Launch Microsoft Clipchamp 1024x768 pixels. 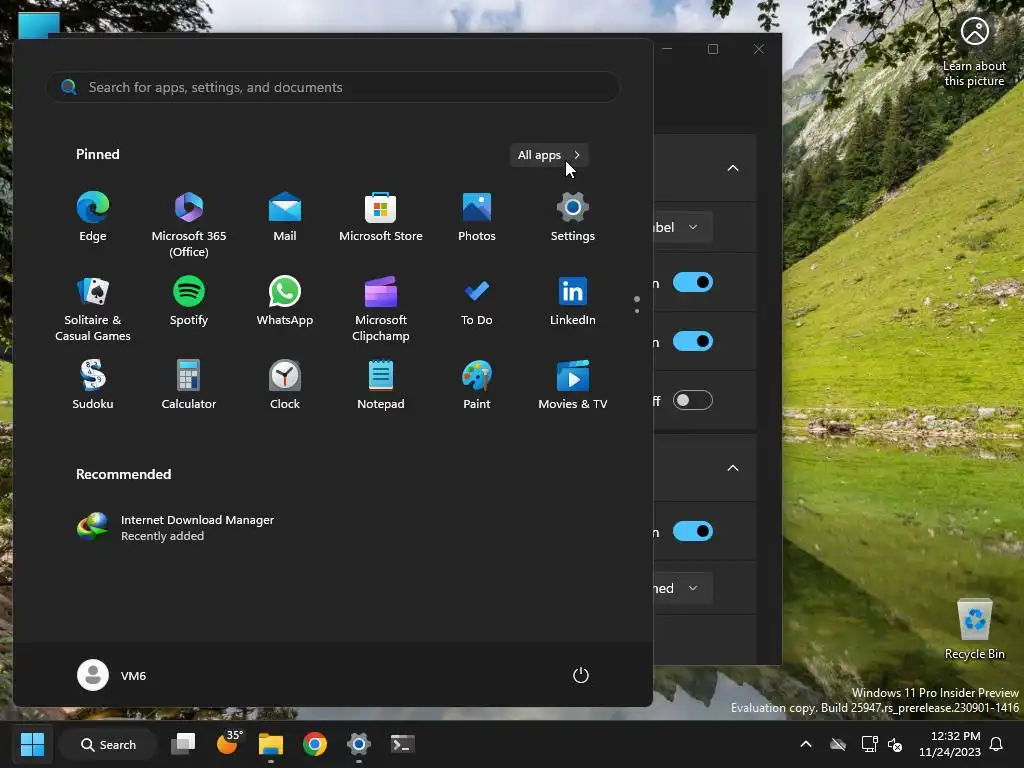pyautogui.click(x=381, y=309)
